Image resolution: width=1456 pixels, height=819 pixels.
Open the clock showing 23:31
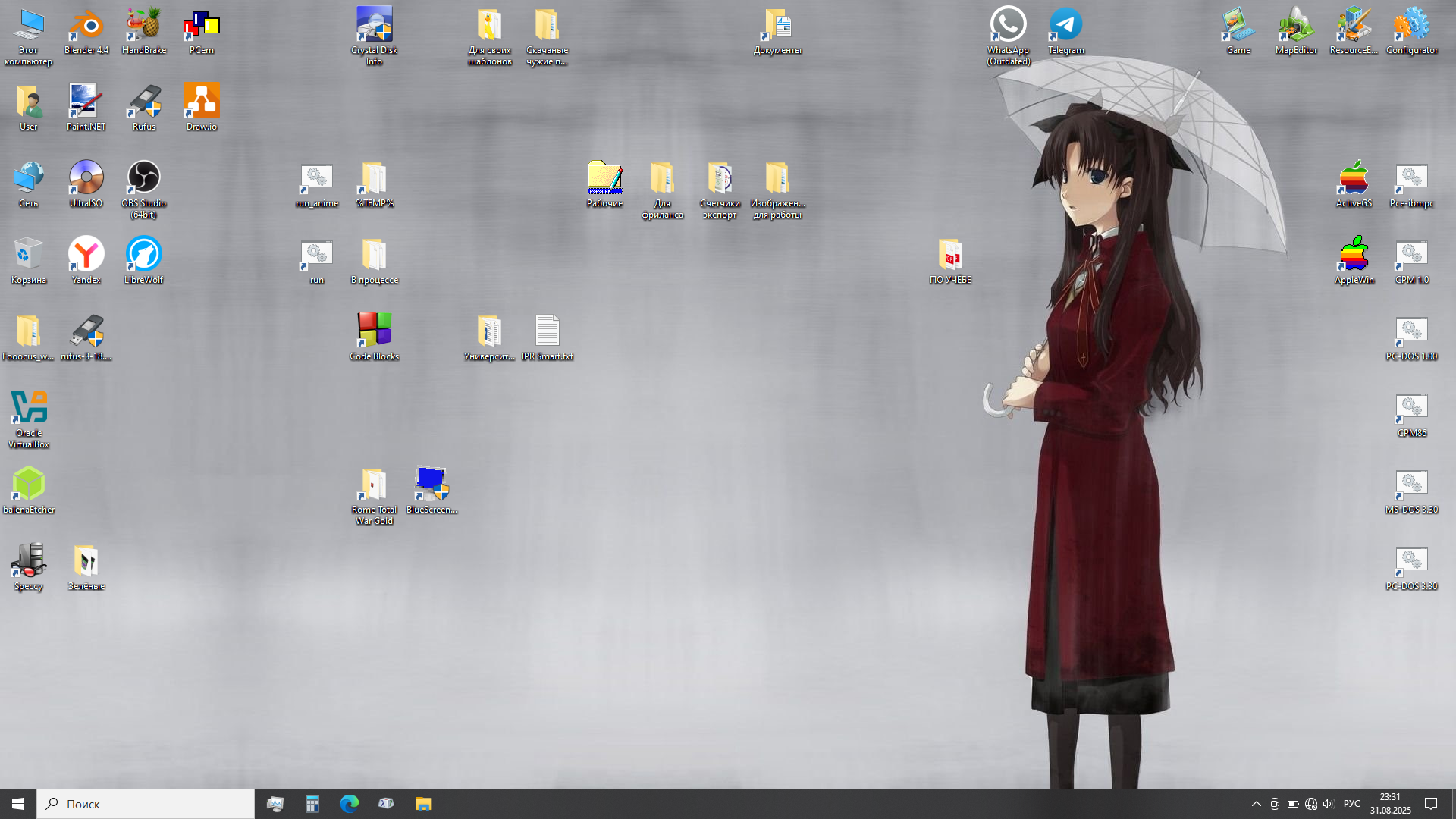point(1390,804)
